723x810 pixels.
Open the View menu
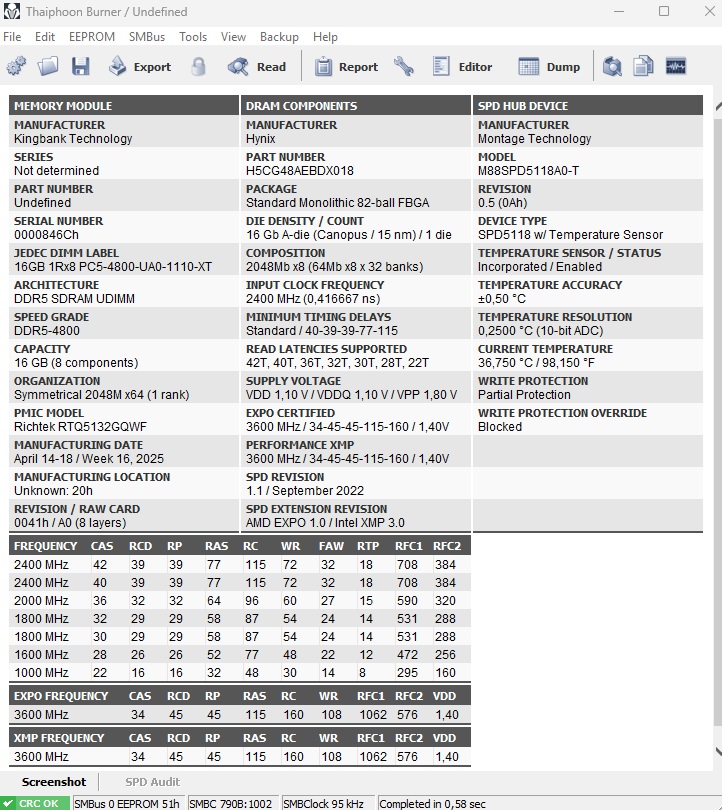click(233, 37)
